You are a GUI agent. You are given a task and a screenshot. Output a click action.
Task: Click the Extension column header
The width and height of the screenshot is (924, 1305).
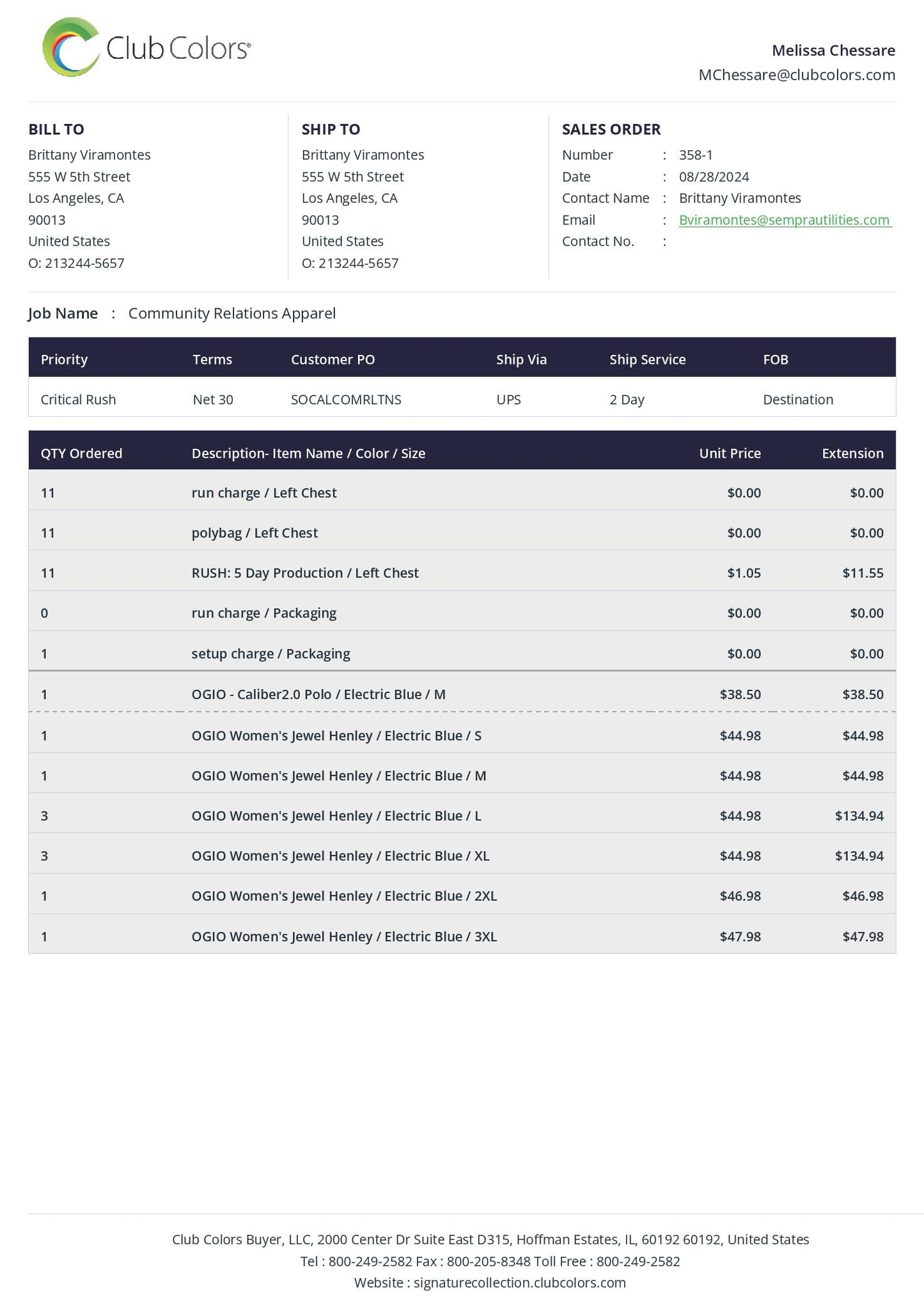852,453
